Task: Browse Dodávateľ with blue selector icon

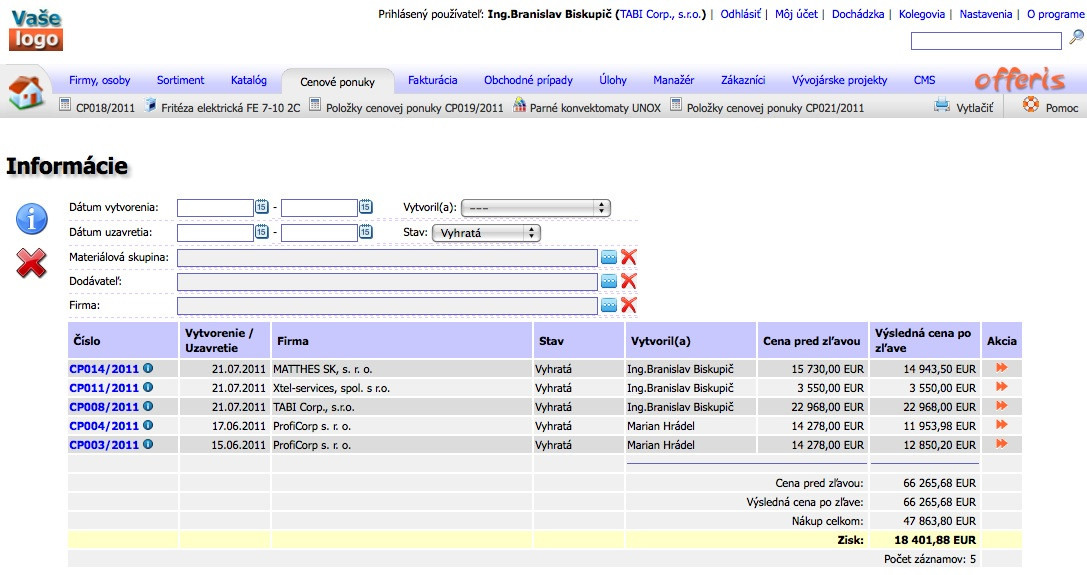Action: [608, 282]
